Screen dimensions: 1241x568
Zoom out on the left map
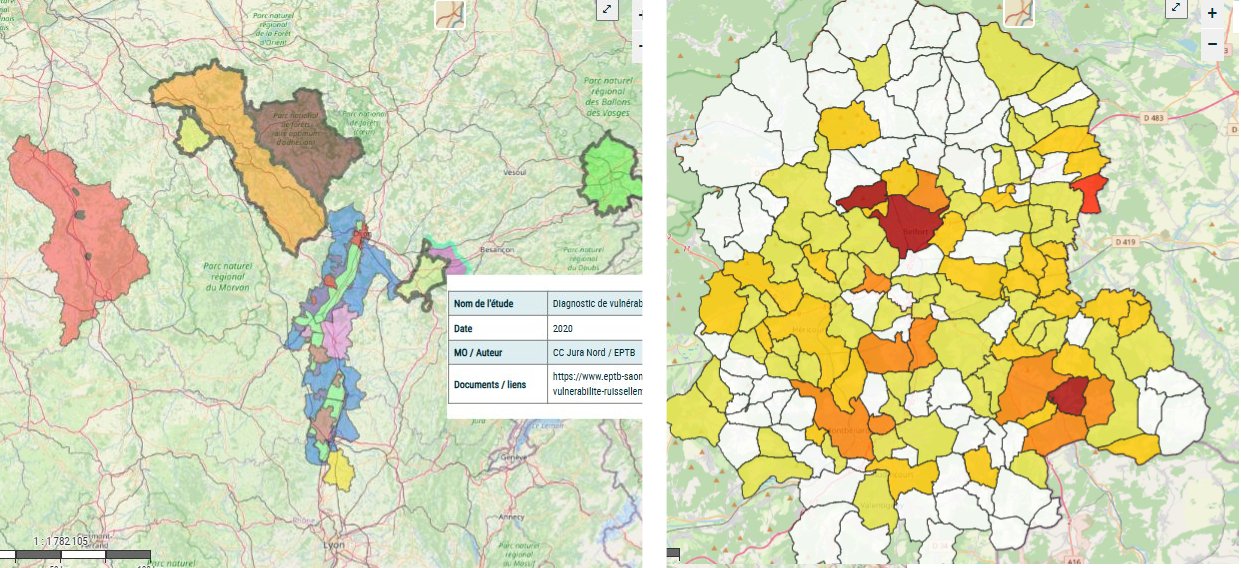[x=638, y=45]
